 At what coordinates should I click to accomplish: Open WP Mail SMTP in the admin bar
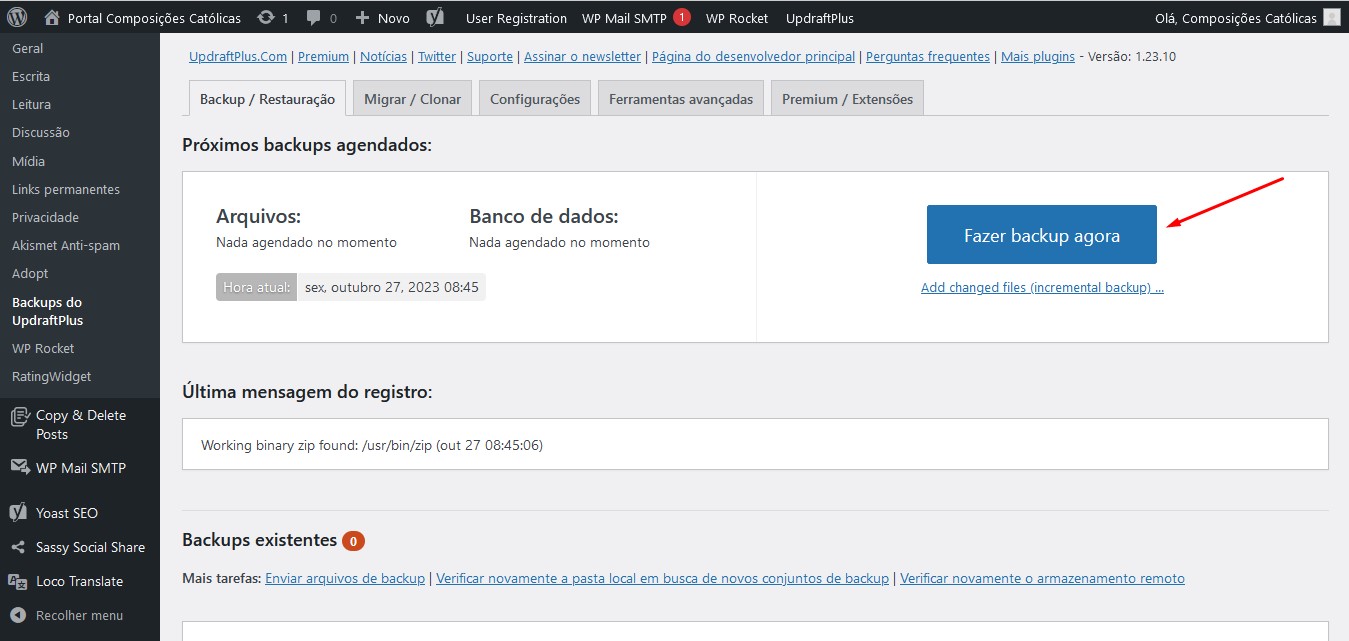click(624, 17)
